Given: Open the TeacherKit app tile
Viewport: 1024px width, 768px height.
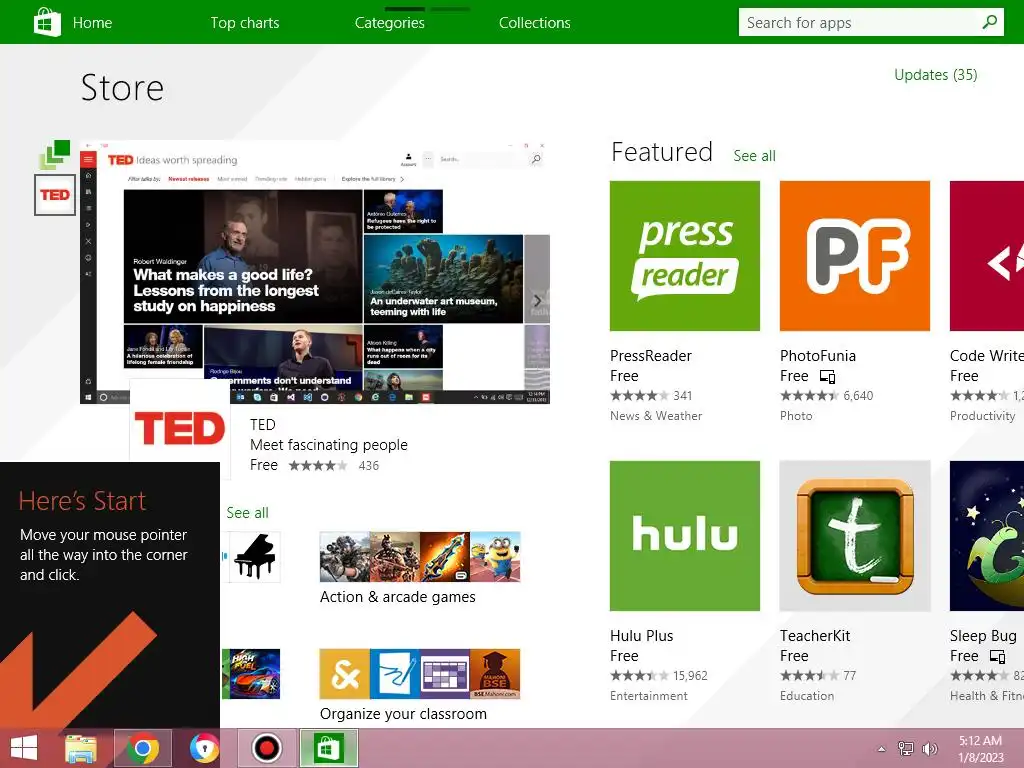Looking at the screenshot, I should [x=854, y=536].
